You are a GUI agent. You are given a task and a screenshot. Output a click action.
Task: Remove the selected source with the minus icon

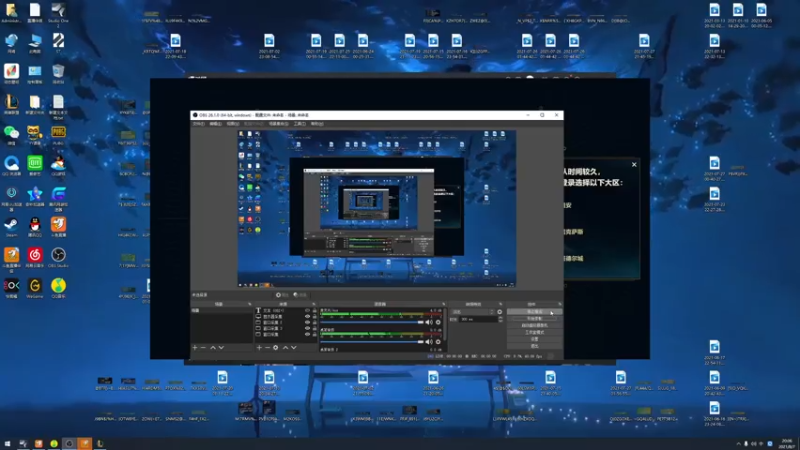tap(267, 347)
